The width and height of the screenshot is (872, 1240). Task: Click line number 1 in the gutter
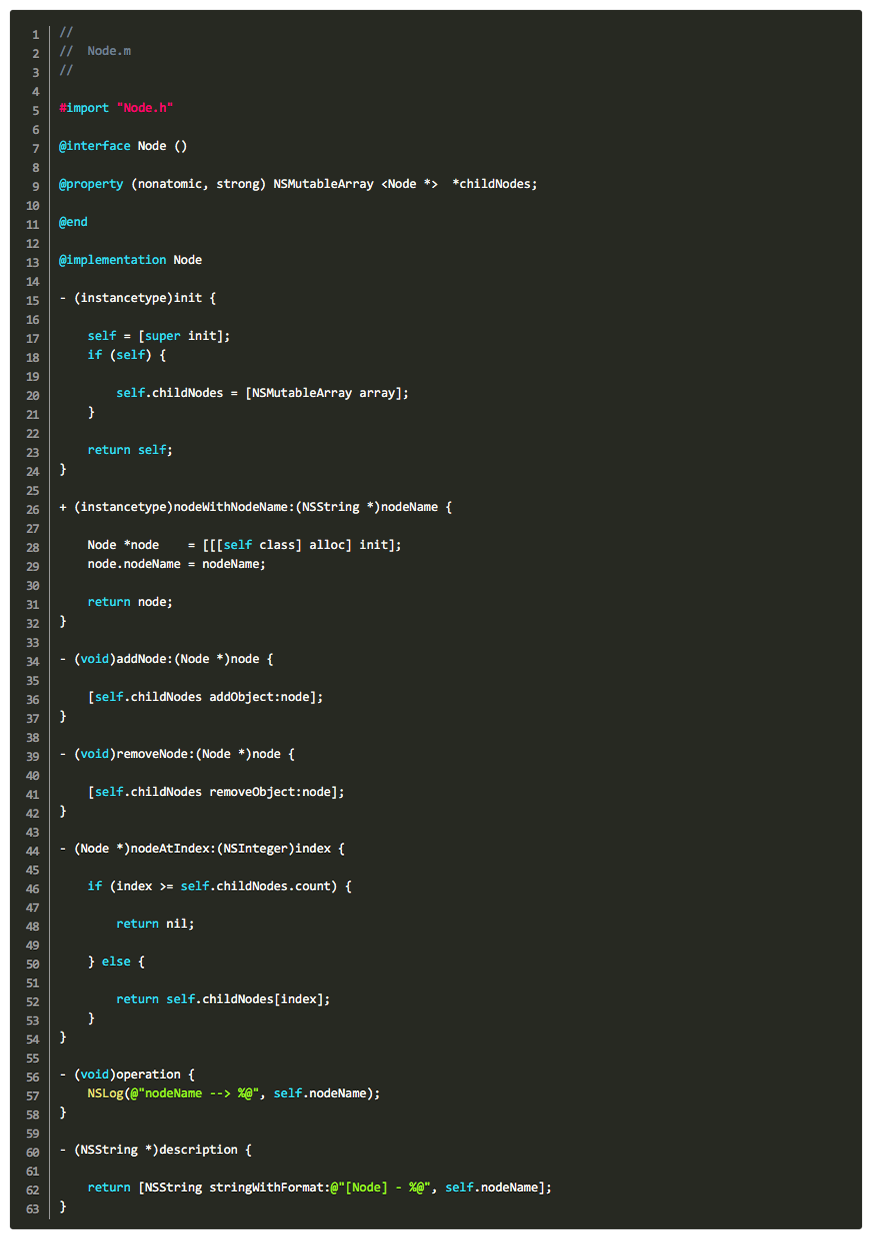click(35, 33)
